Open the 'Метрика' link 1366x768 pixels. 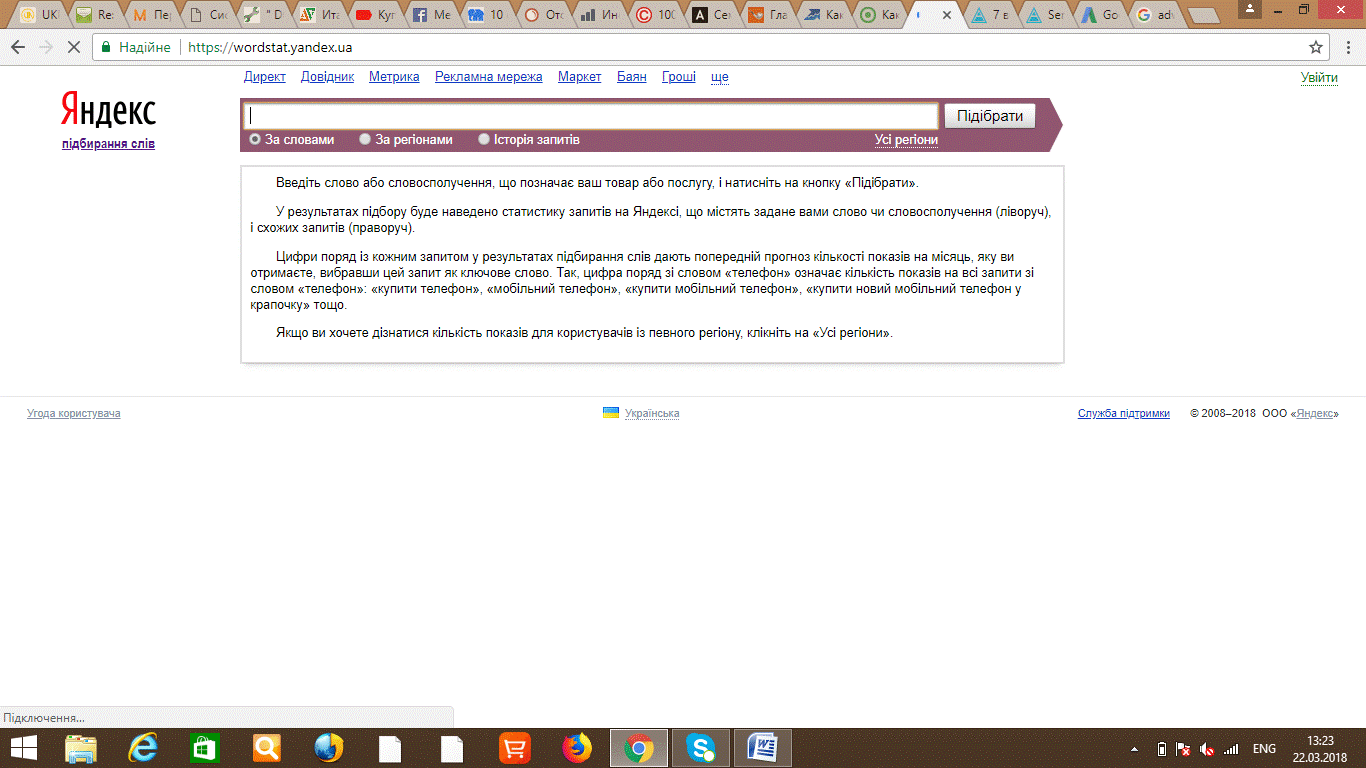click(394, 77)
